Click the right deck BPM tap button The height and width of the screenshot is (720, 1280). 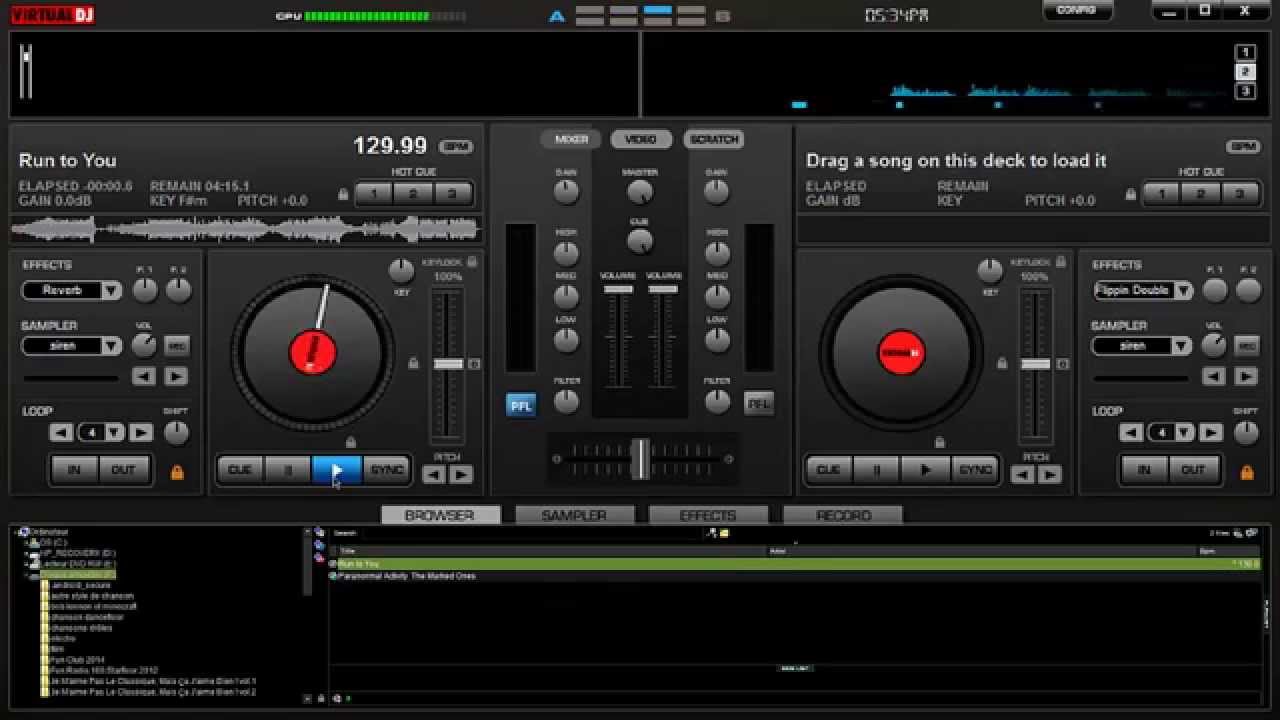1244,146
